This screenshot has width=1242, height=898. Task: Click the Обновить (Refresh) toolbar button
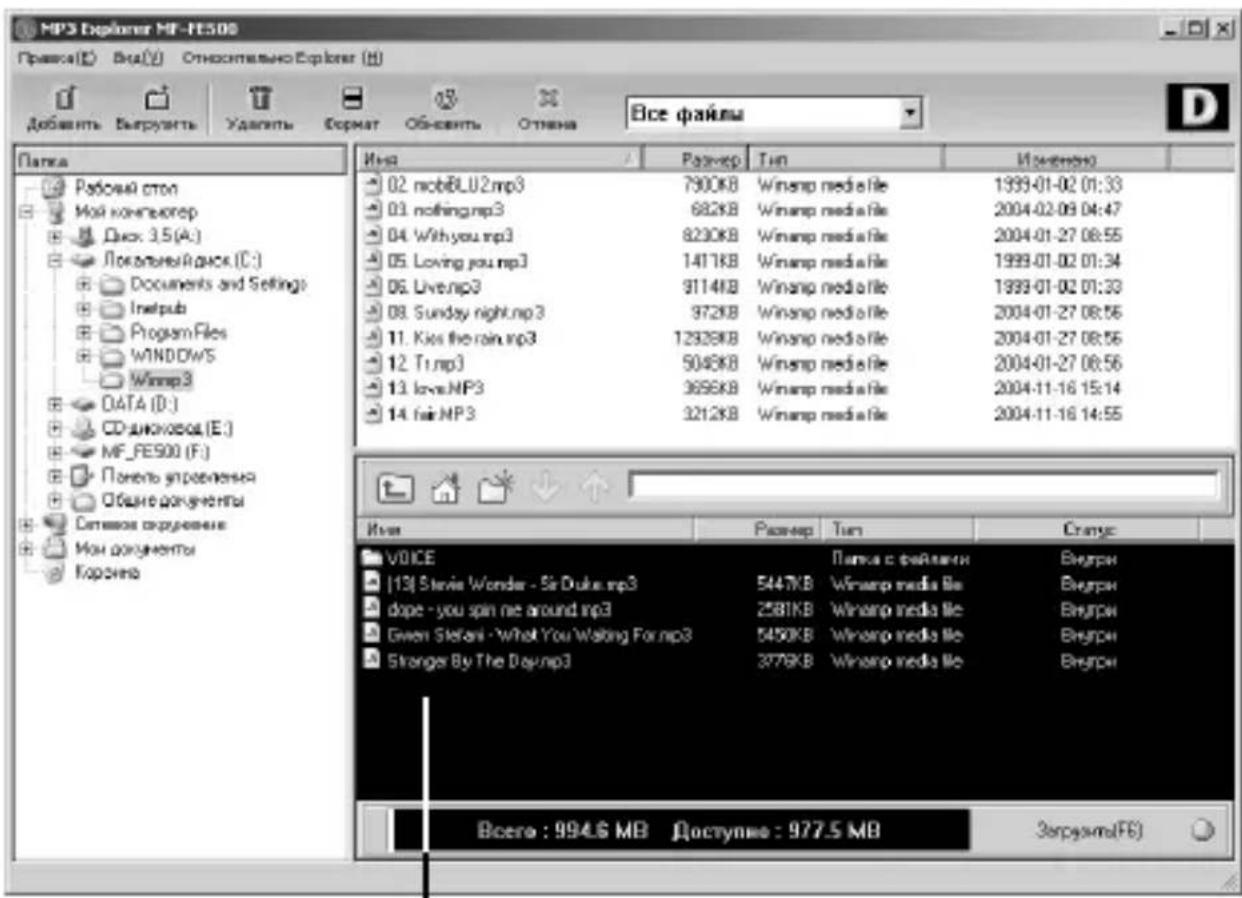443,111
